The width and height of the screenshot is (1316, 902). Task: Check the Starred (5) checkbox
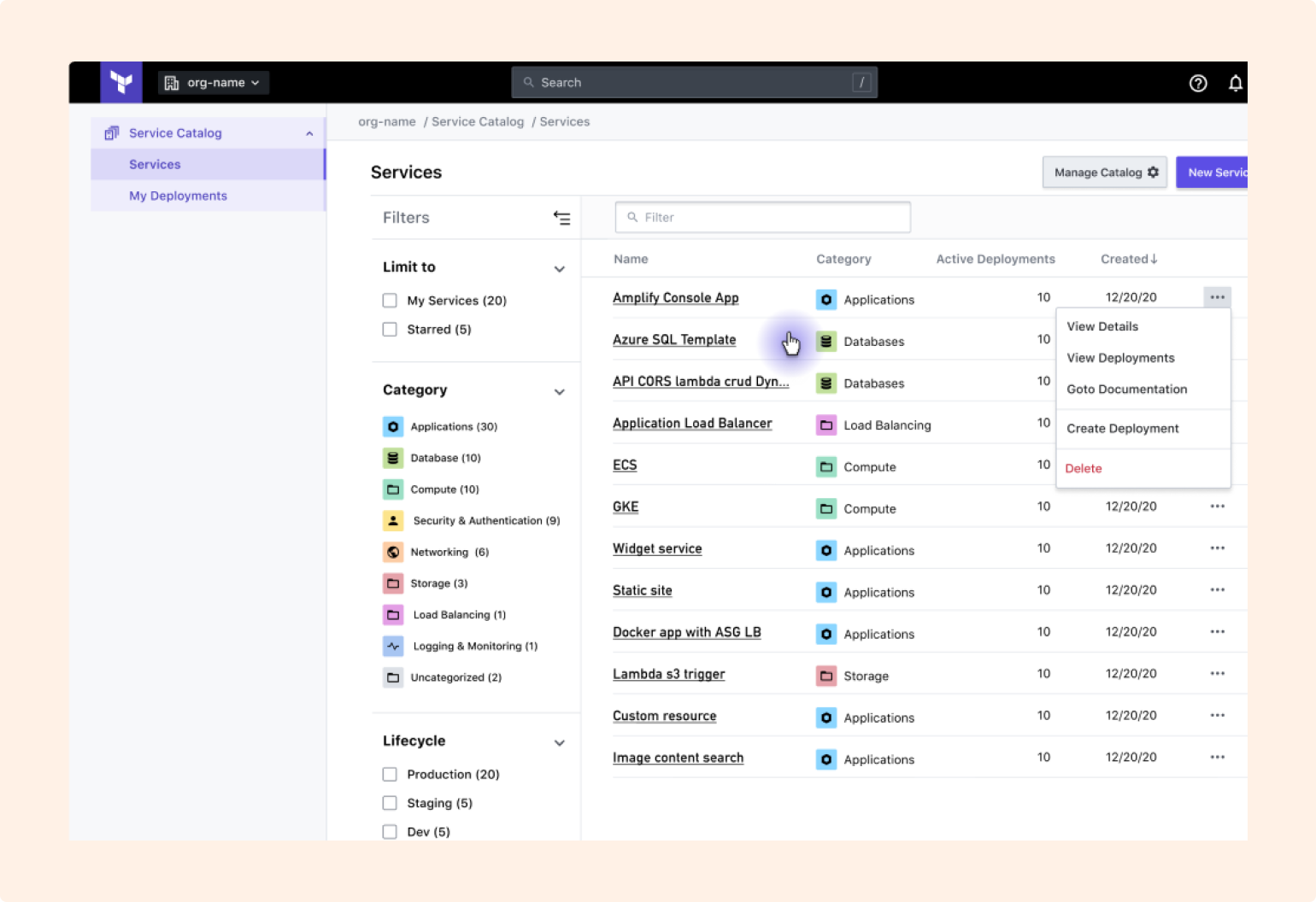(x=390, y=330)
